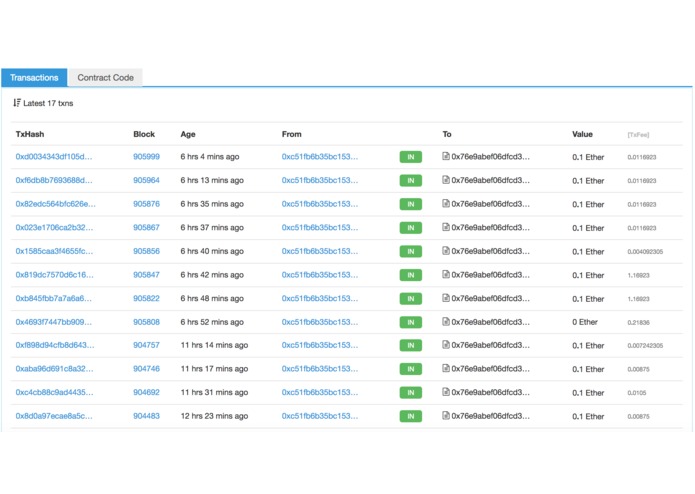Open transaction 0x023e1706ca2b32…
Viewport: 695px width, 494px height.
point(55,227)
